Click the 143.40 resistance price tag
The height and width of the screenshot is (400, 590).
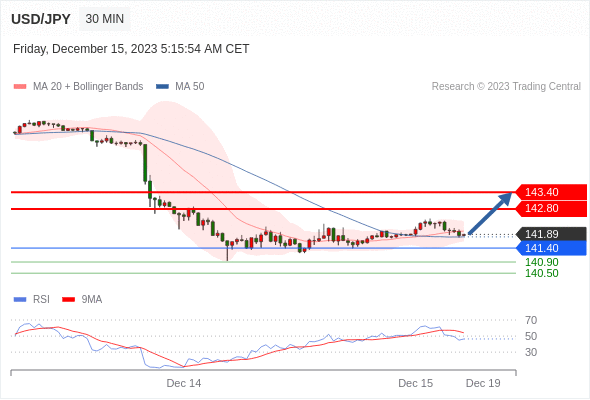[x=551, y=192]
